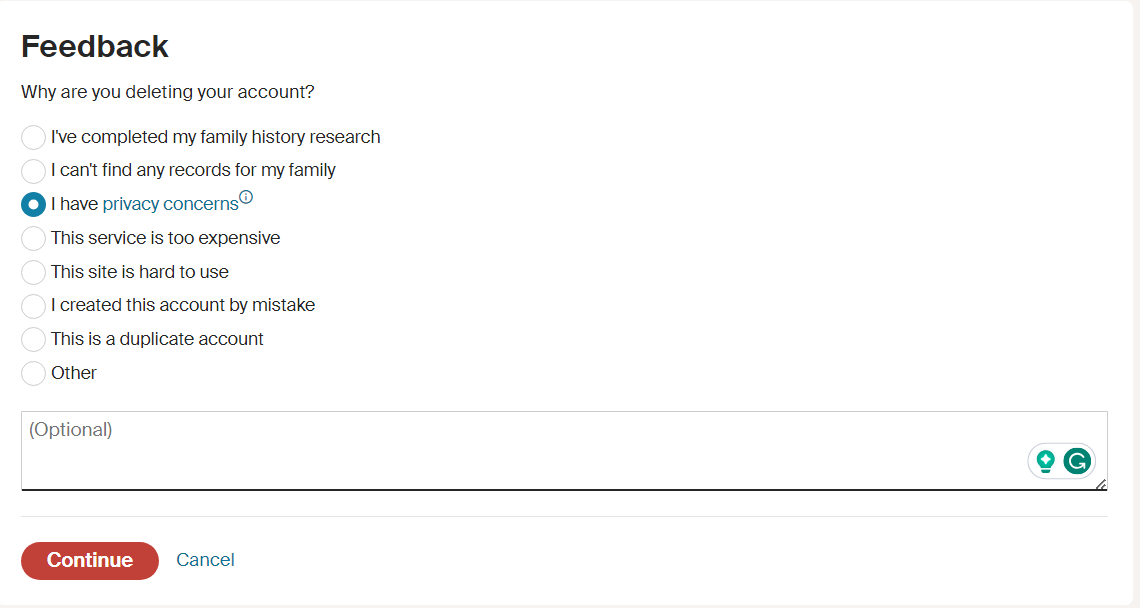Viewport: 1140px width, 608px height.
Task: Open the privacy concerns info icon
Action: coord(246,198)
